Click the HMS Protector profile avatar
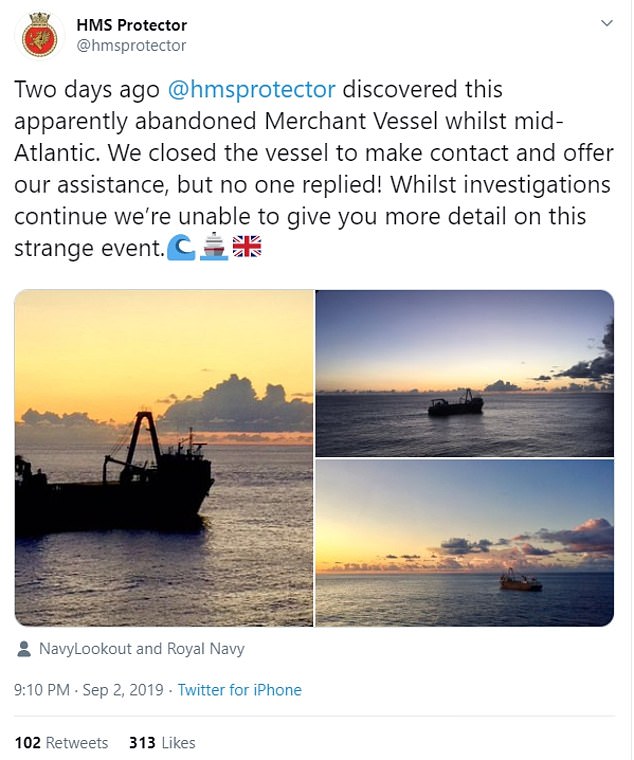634x760 pixels. click(x=39, y=37)
